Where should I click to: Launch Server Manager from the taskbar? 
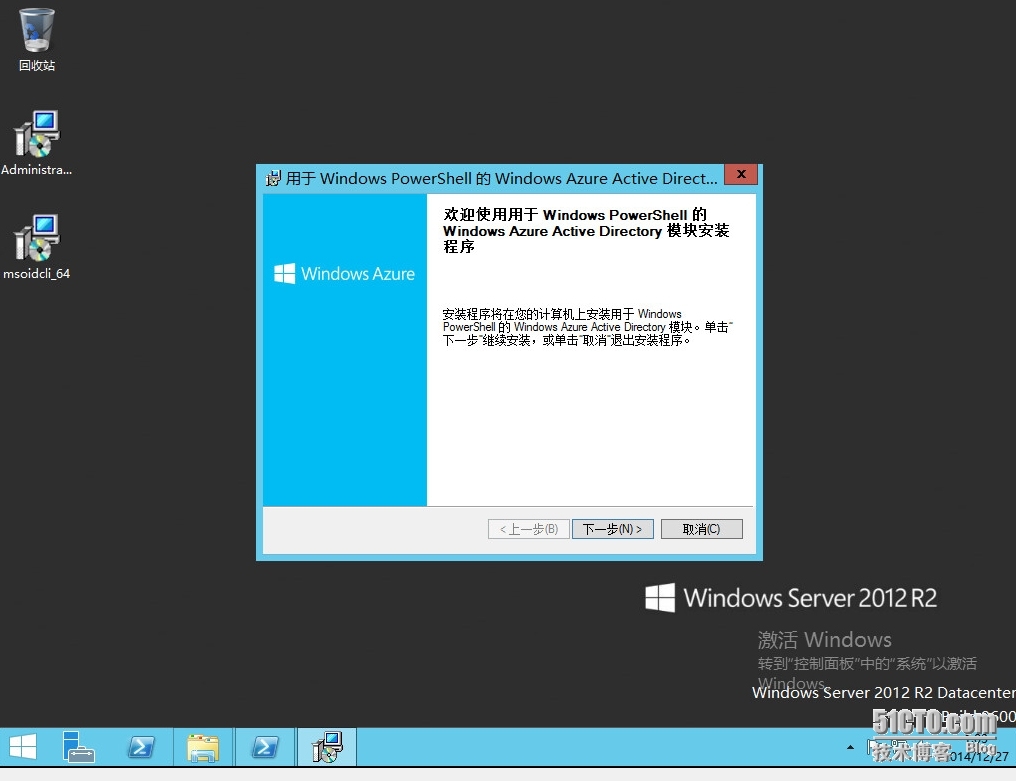pos(78,747)
